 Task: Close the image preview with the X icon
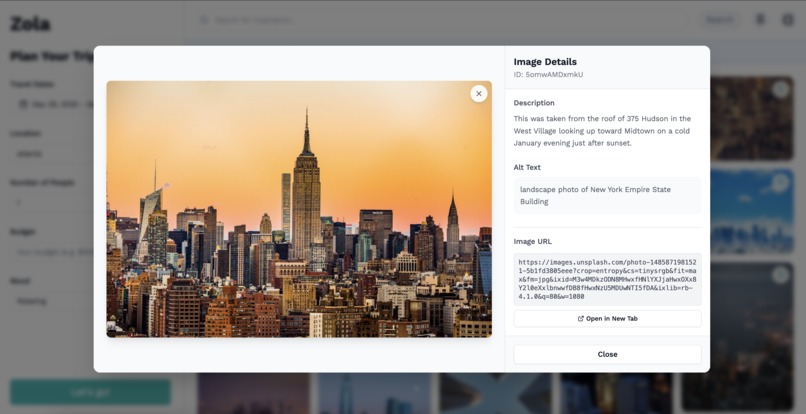tap(479, 94)
